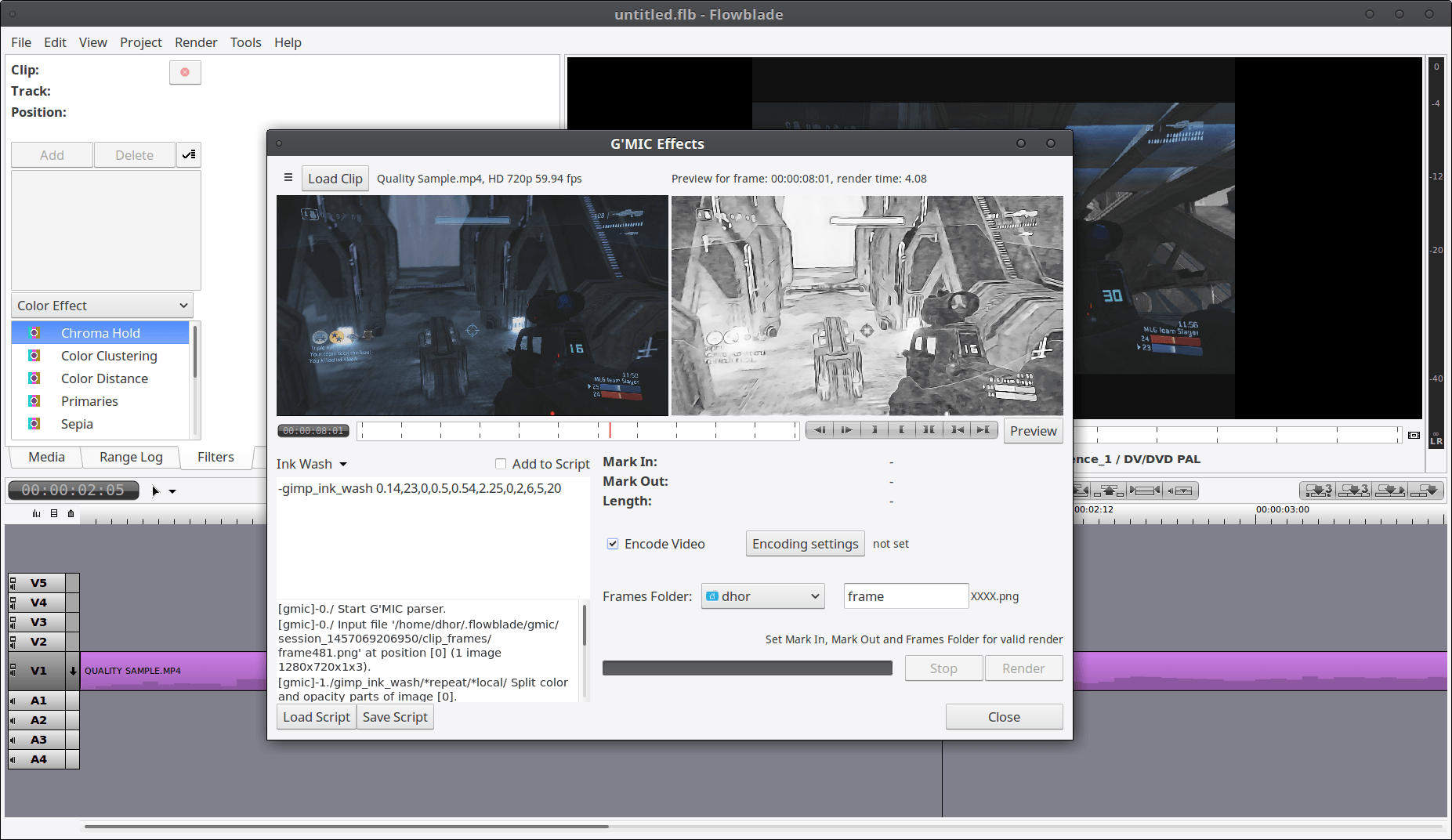Viewport: 1452px width, 840px height.
Task: Open the Project menu
Action: coord(141,42)
